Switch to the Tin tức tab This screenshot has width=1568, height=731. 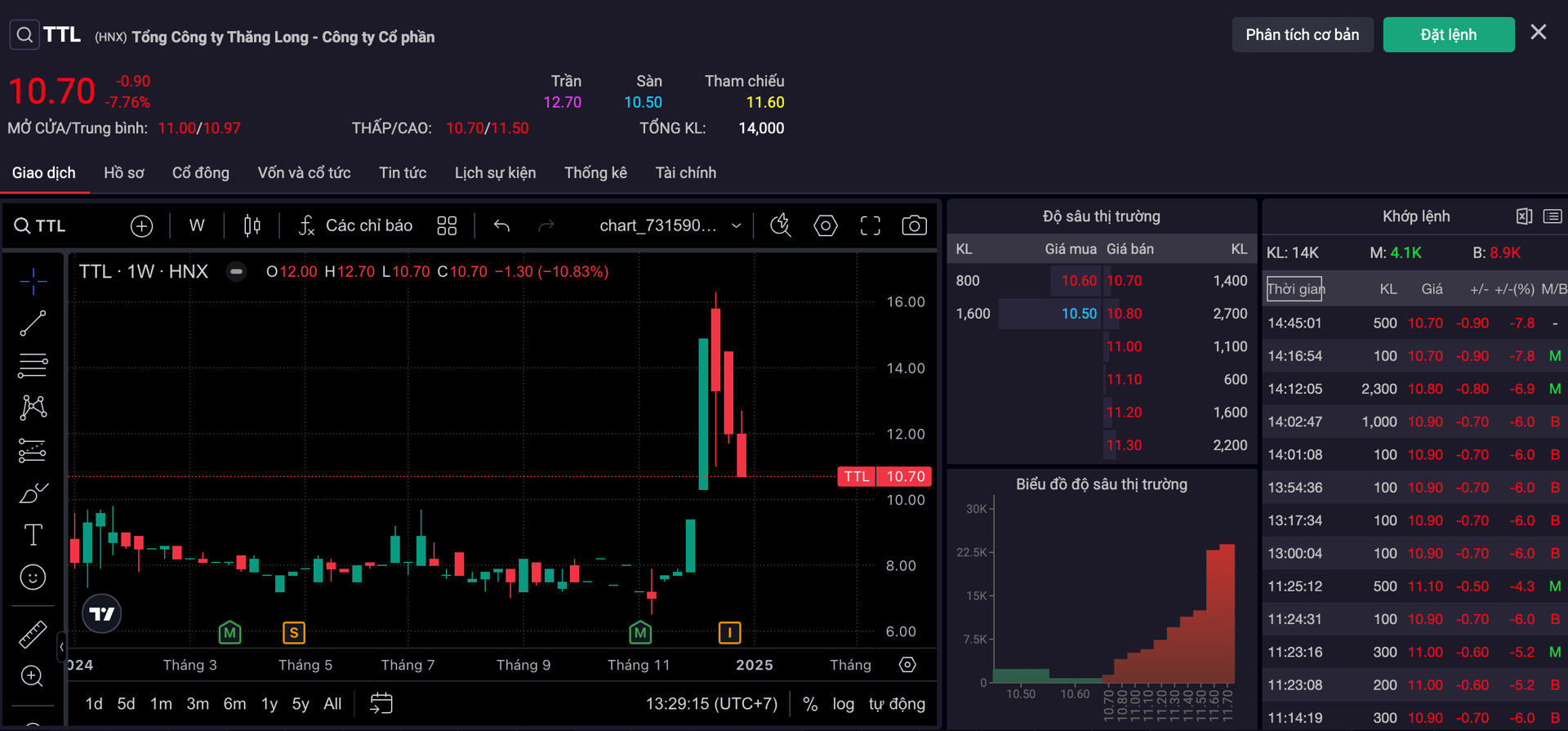pos(402,173)
